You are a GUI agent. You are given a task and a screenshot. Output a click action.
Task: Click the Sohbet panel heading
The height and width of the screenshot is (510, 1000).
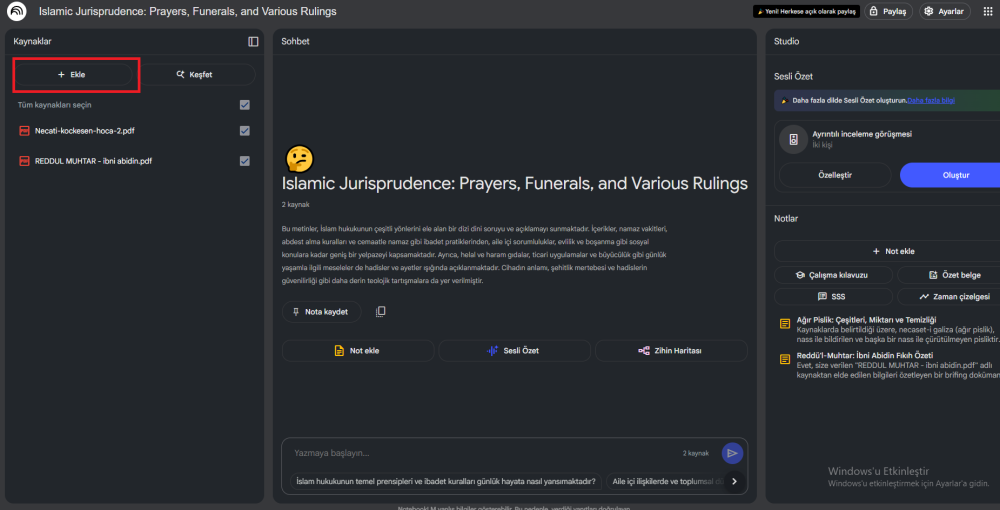[295, 41]
